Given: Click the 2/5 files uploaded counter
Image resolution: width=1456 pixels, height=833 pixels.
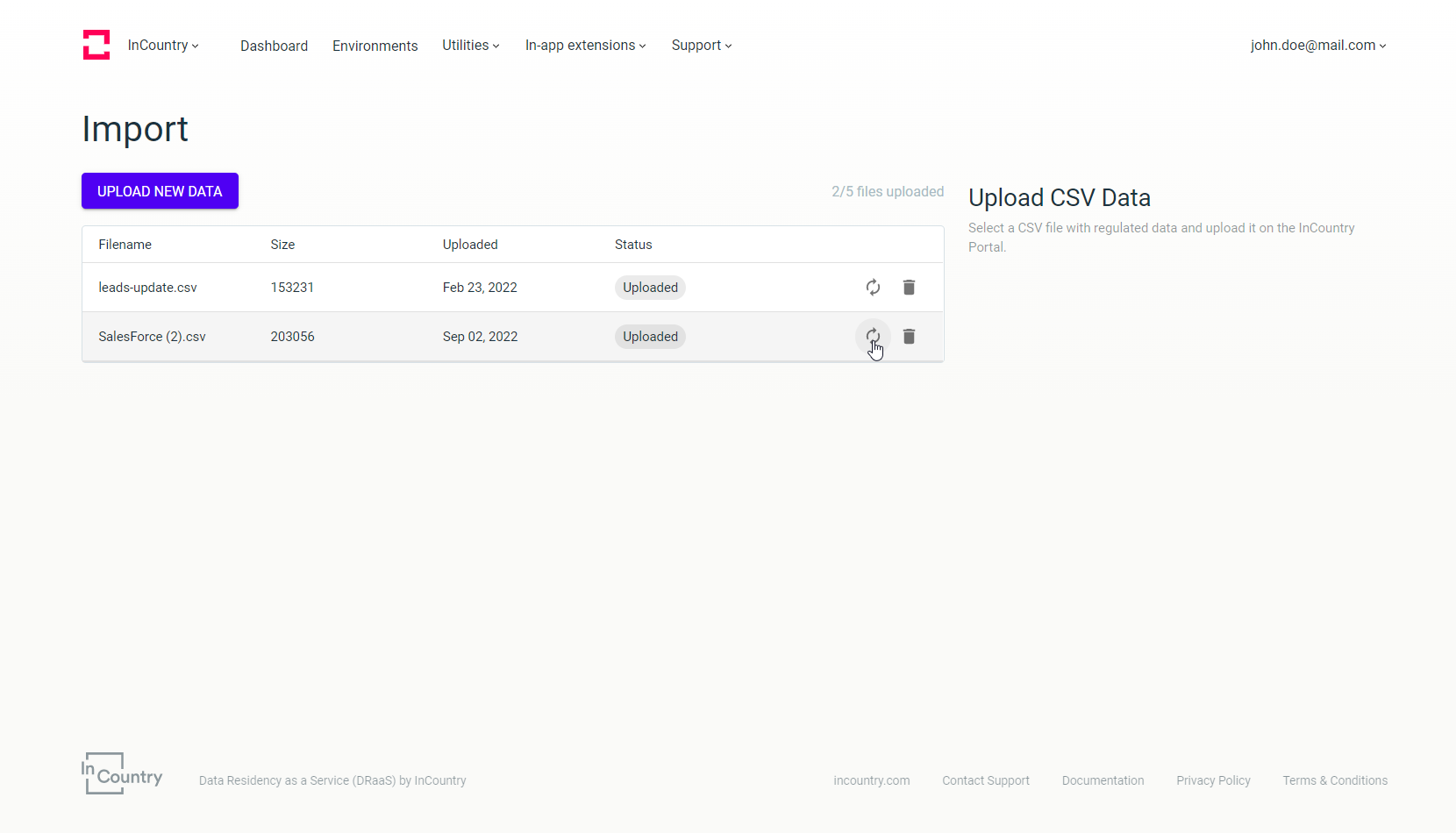Looking at the screenshot, I should click(x=888, y=191).
